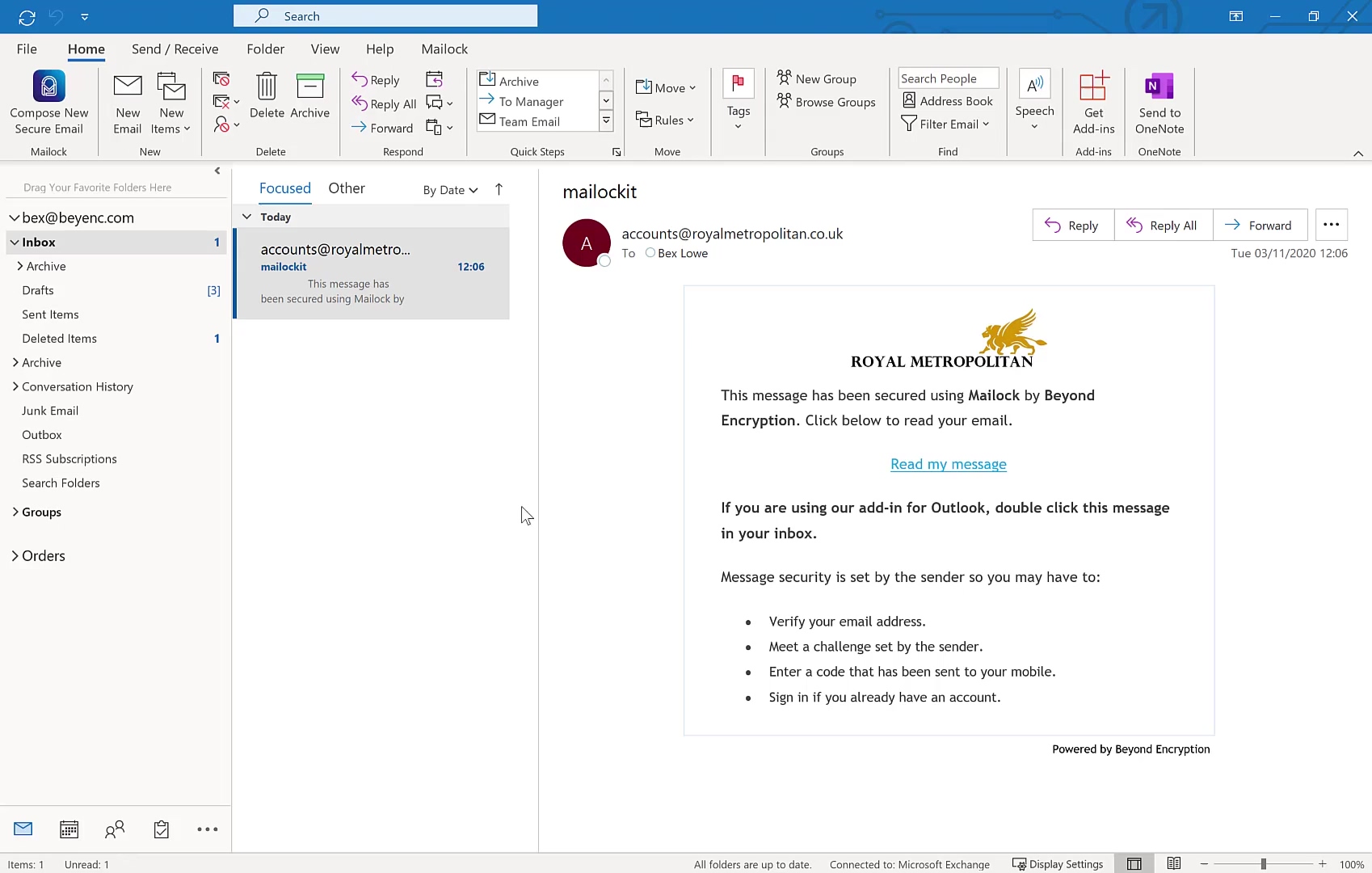Click Reply button in reading pane
This screenshot has width=1372, height=873.
click(1073, 226)
